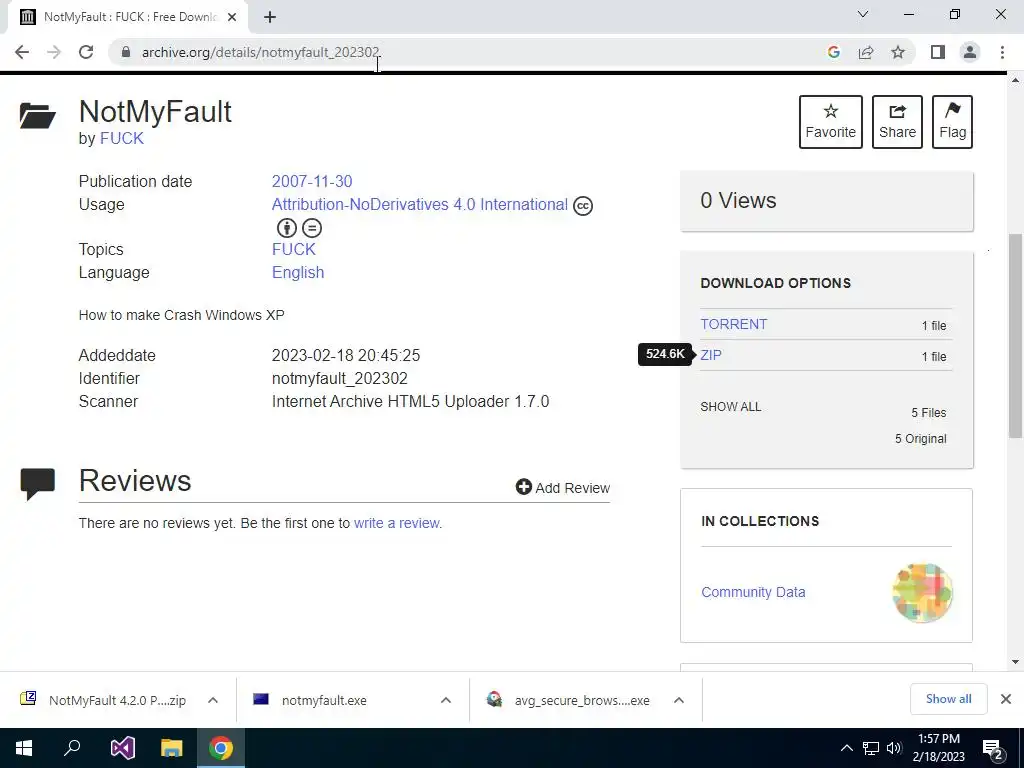1024x768 pixels.
Task: Open Chrome three-dot menu
Action: [1002, 52]
